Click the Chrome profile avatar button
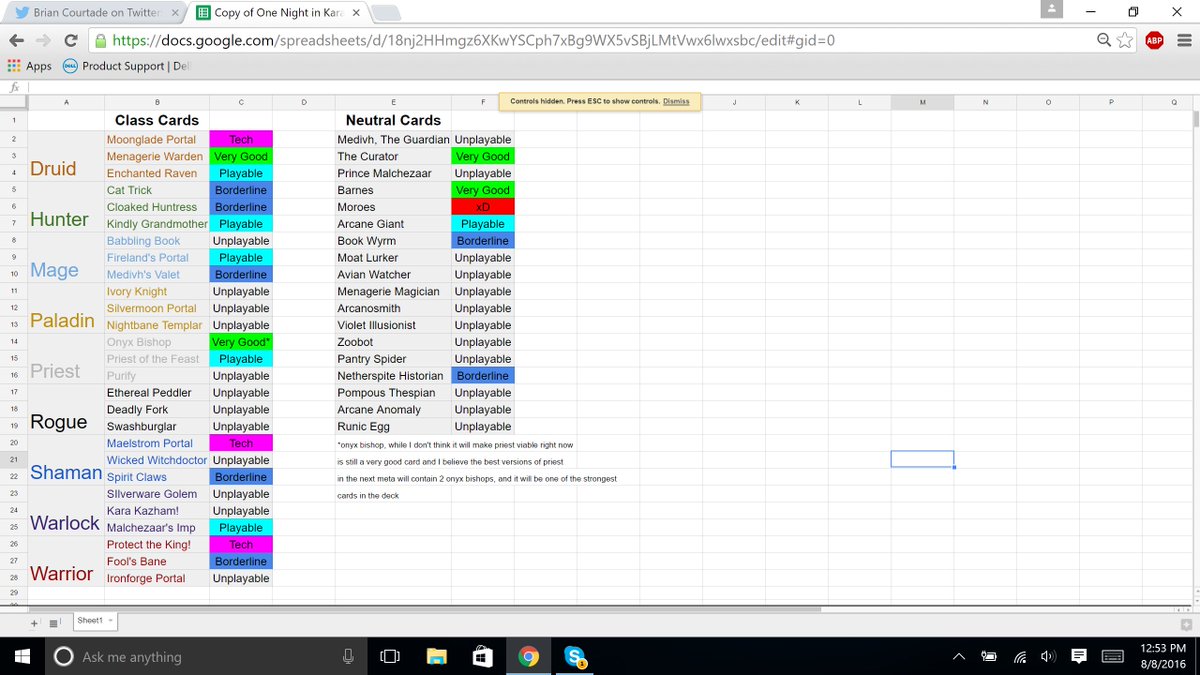This screenshot has height=675, width=1200. pyautogui.click(x=1051, y=10)
